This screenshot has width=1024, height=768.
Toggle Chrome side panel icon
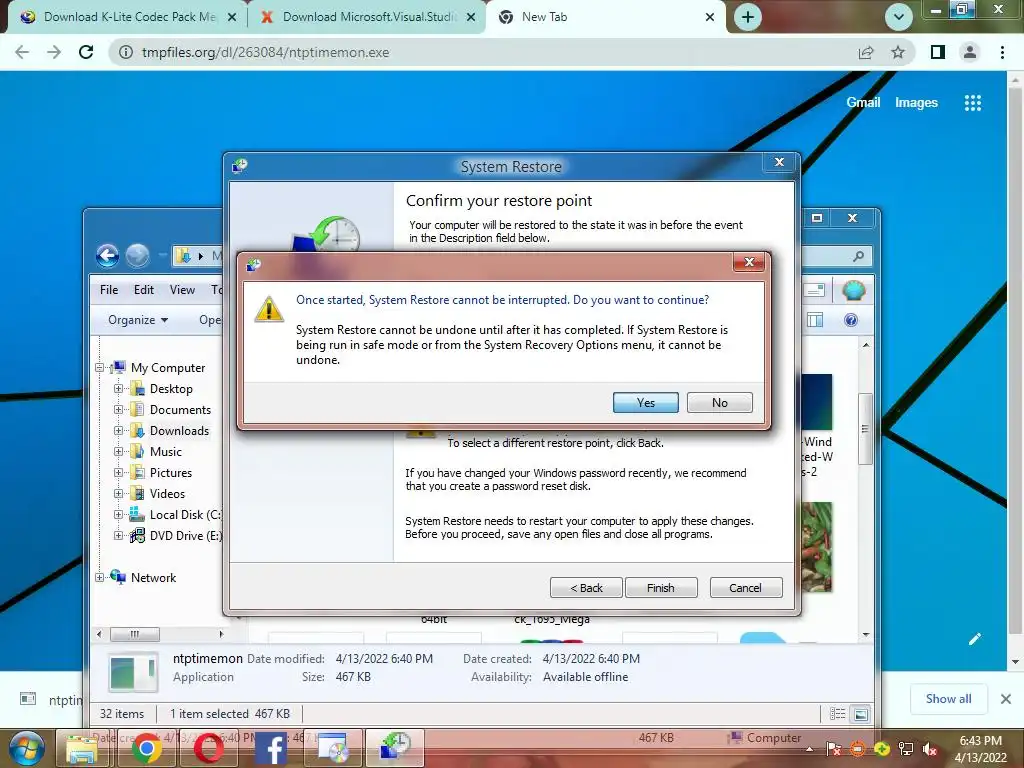(938, 52)
